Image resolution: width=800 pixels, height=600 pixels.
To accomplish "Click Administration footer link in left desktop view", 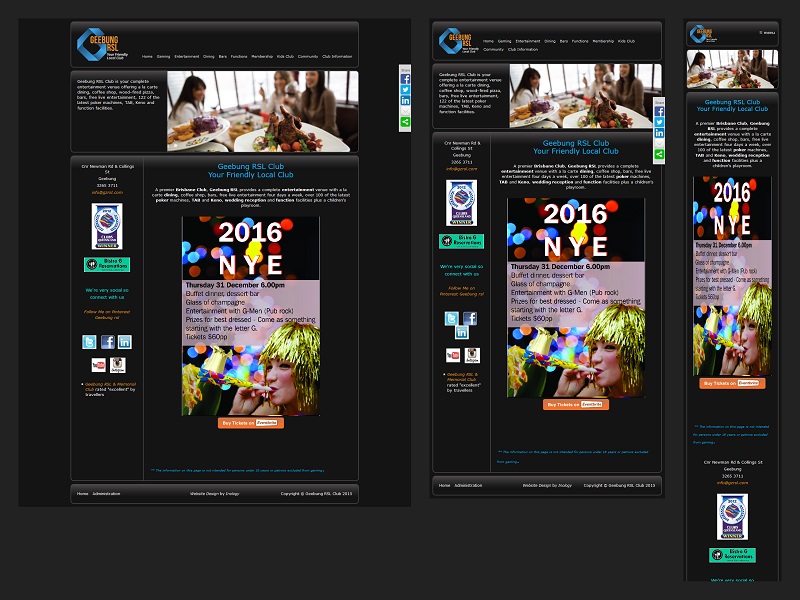I will click(x=107, y=493).
